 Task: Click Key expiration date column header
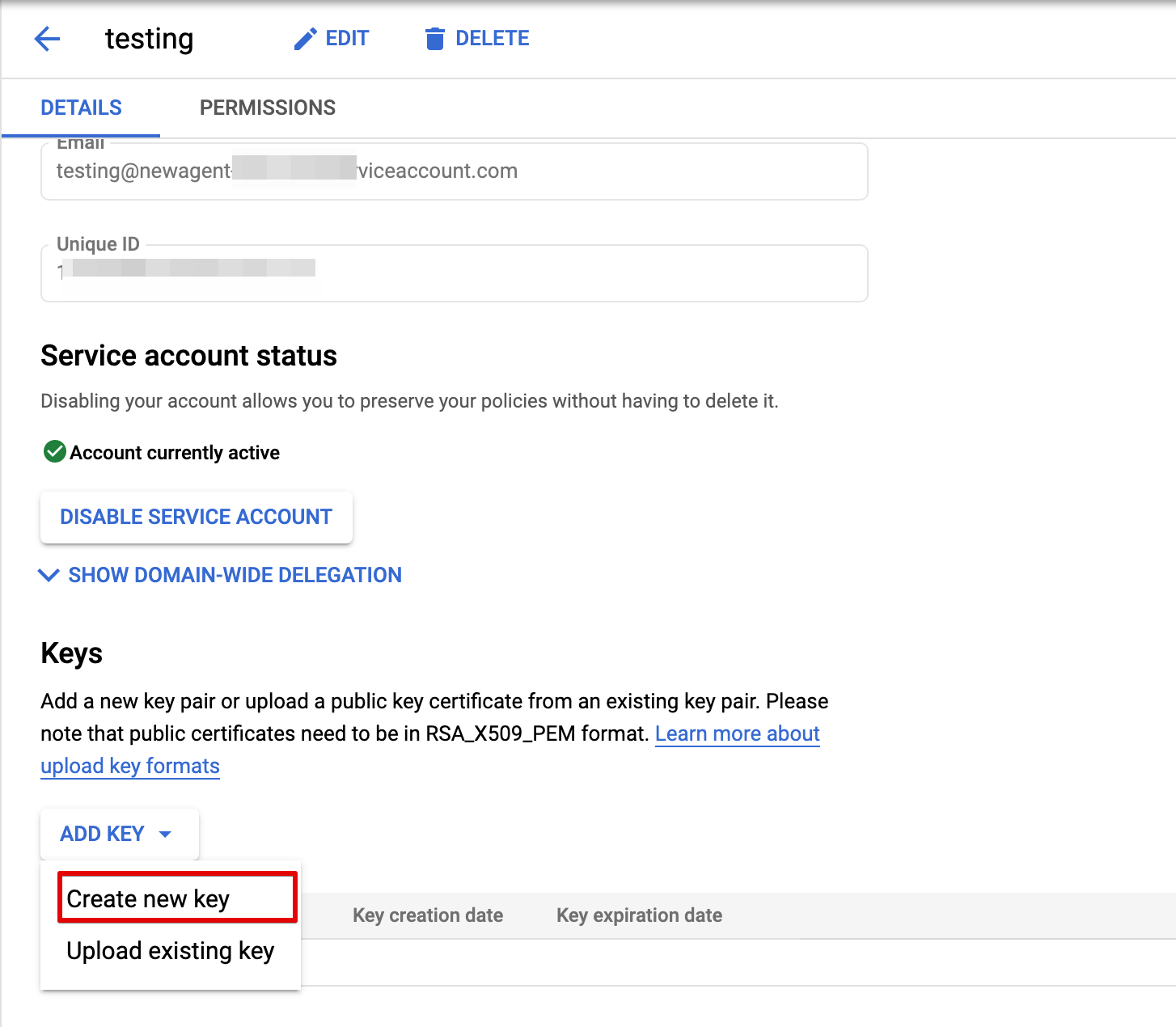[639, 915]
